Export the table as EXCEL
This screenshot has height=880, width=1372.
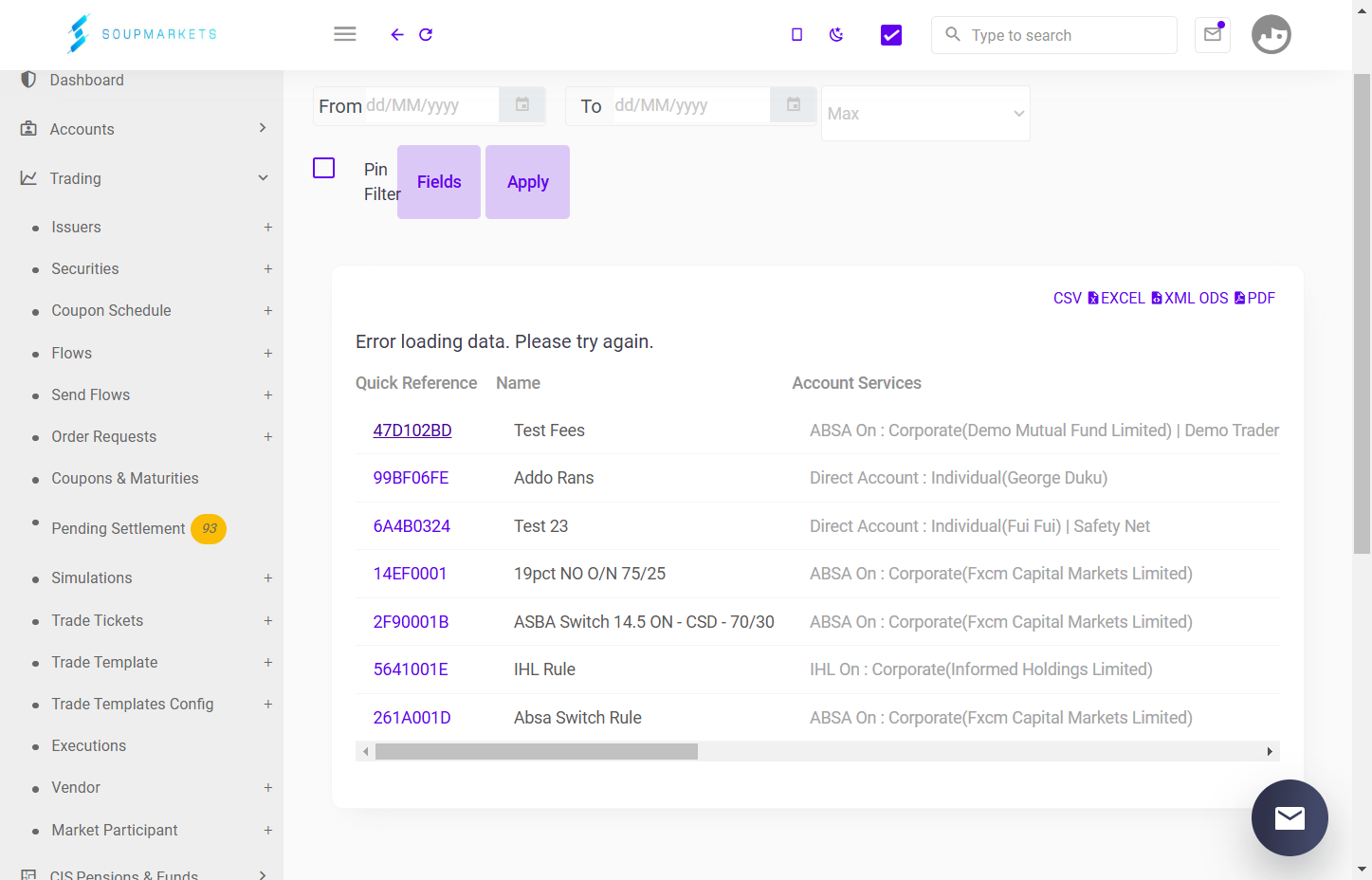click(x=1116, y=299)
